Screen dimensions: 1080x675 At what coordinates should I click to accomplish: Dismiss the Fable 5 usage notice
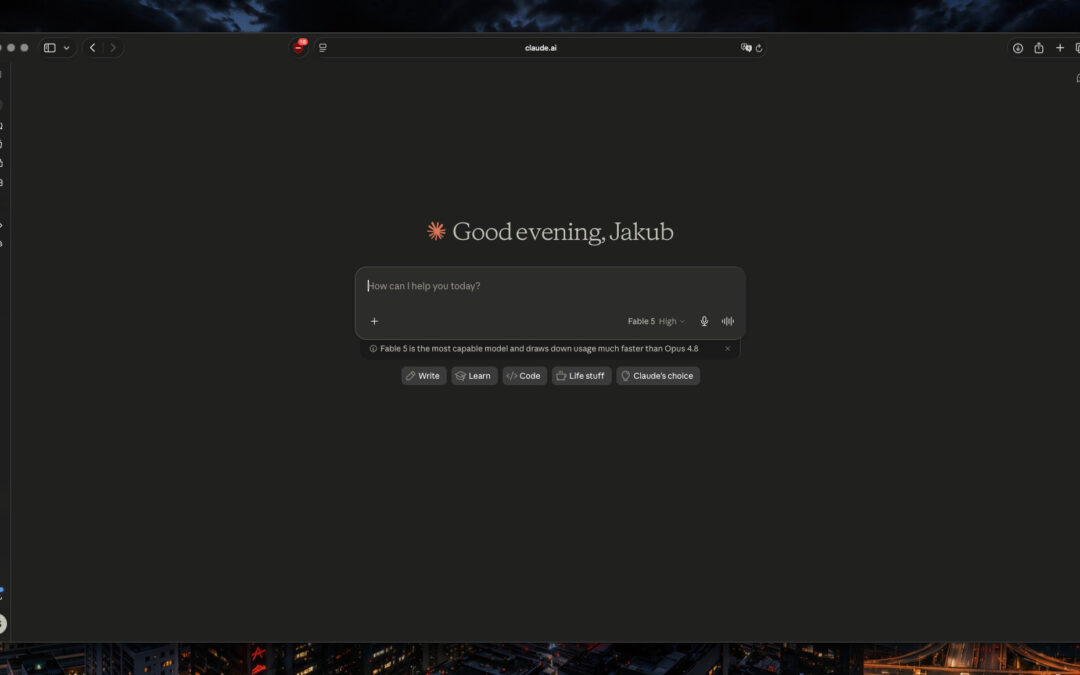pos(727,349)
